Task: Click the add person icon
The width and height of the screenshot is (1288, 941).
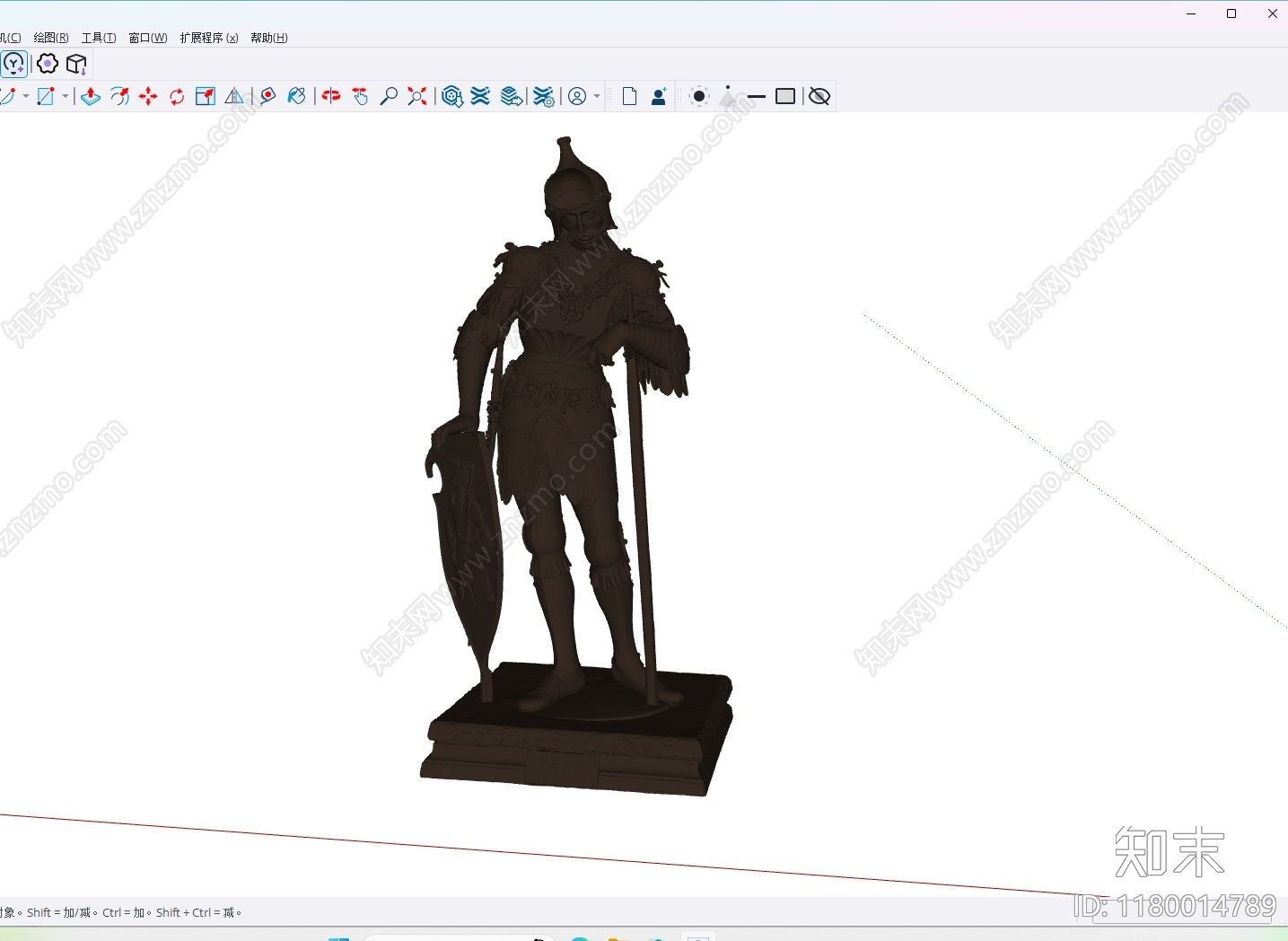Action: tap(659, 96)
